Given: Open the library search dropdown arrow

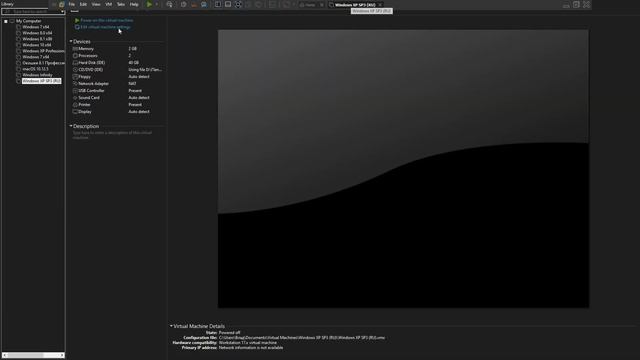Looking at the screenshot, I should click(62, 11).
